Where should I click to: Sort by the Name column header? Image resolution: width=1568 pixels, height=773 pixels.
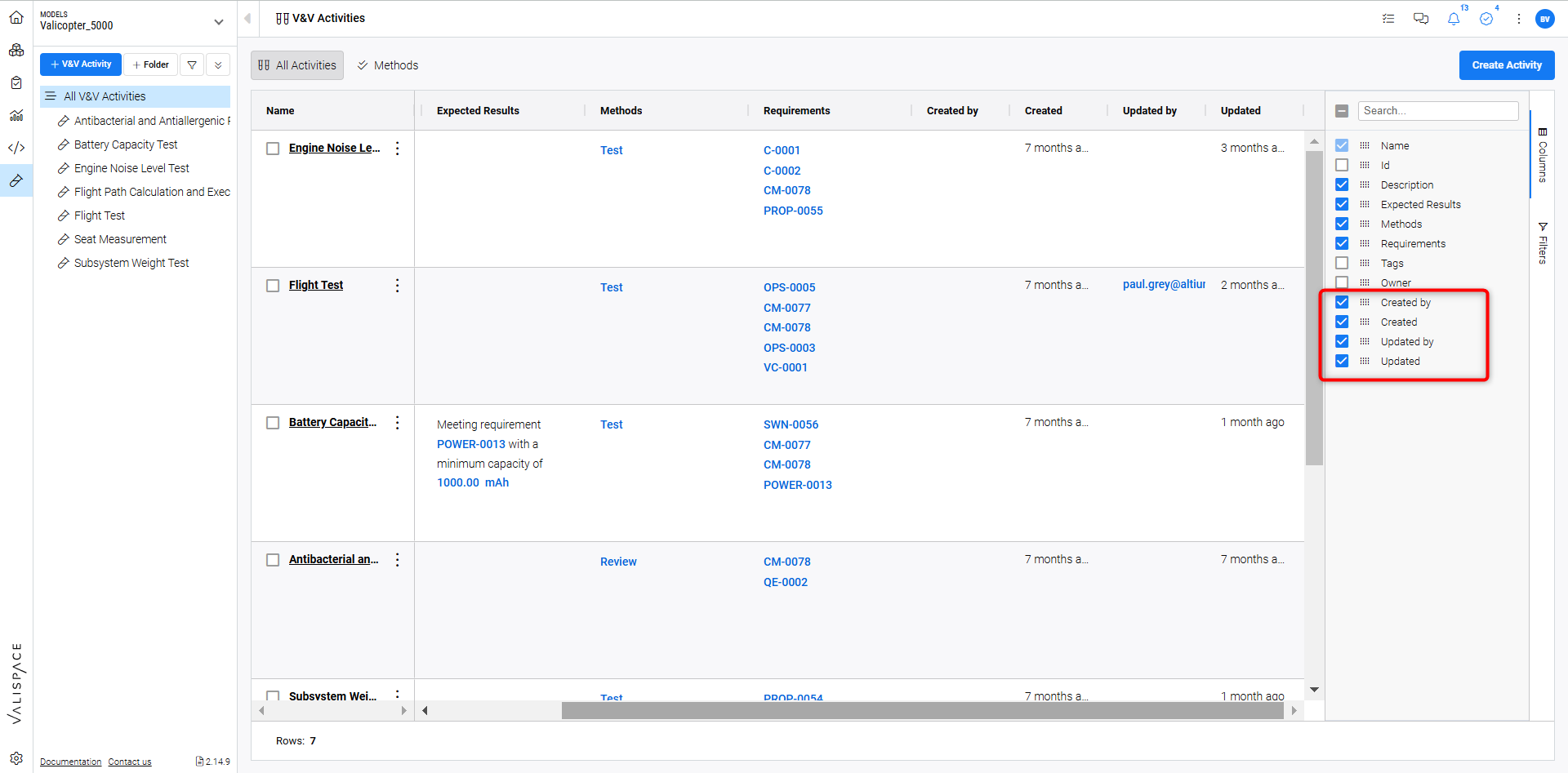coord(280,111)
